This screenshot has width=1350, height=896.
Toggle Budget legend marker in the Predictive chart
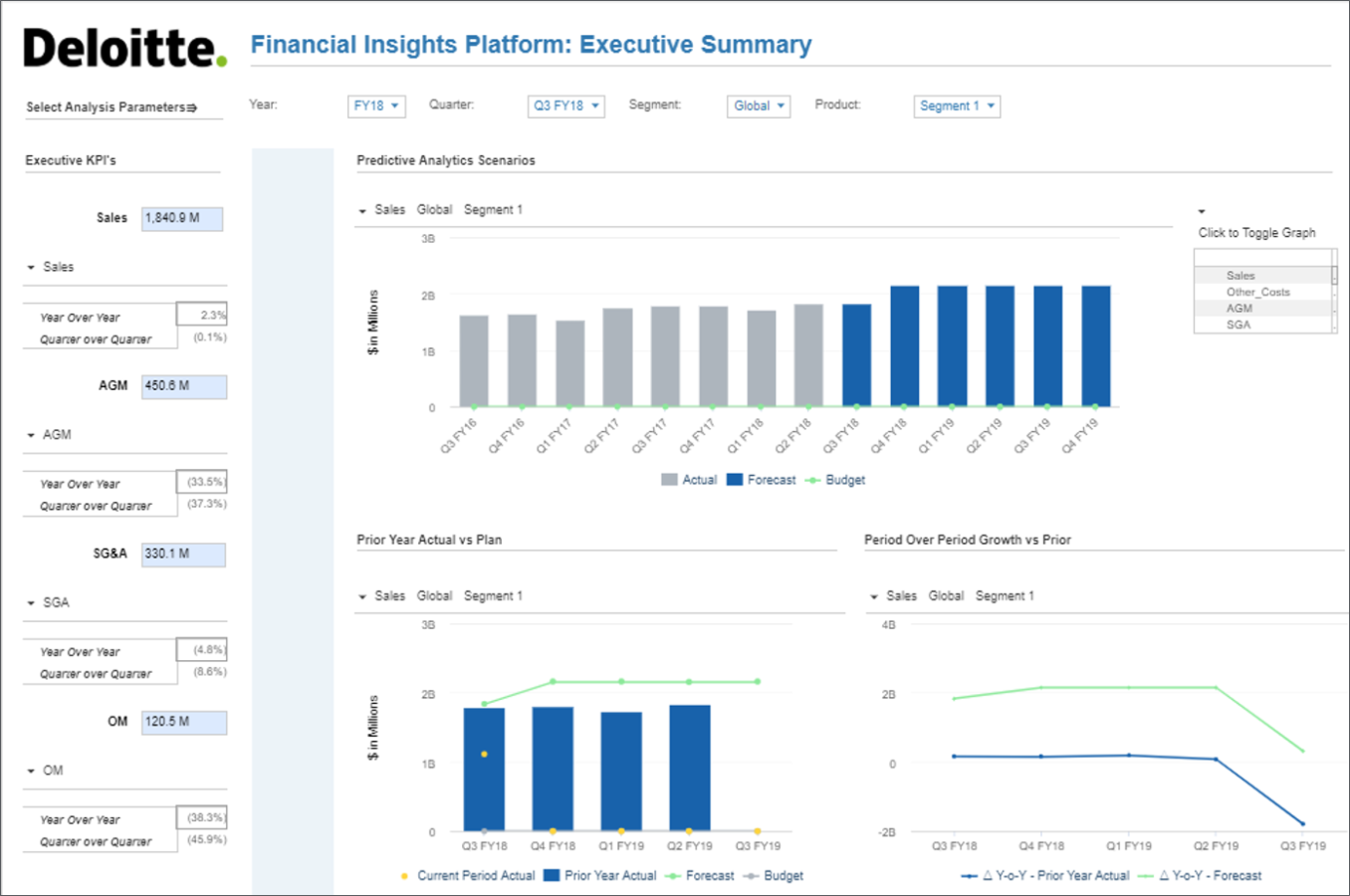point(813,480)
